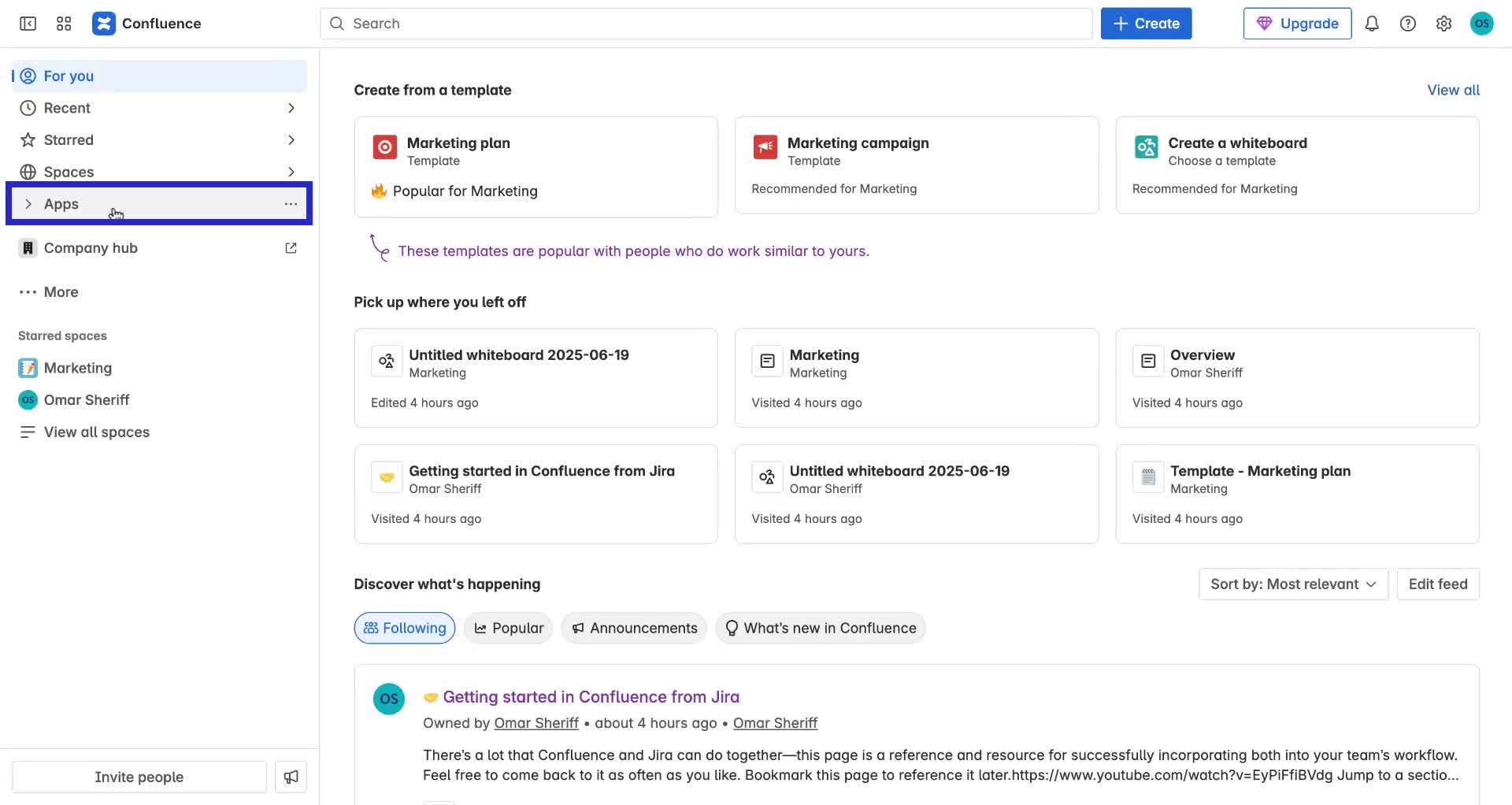Image resolution: width=1512 pixels, height=805 pixels.
Task: Open the settings gear icon
Action: (x=1443, y=24)
